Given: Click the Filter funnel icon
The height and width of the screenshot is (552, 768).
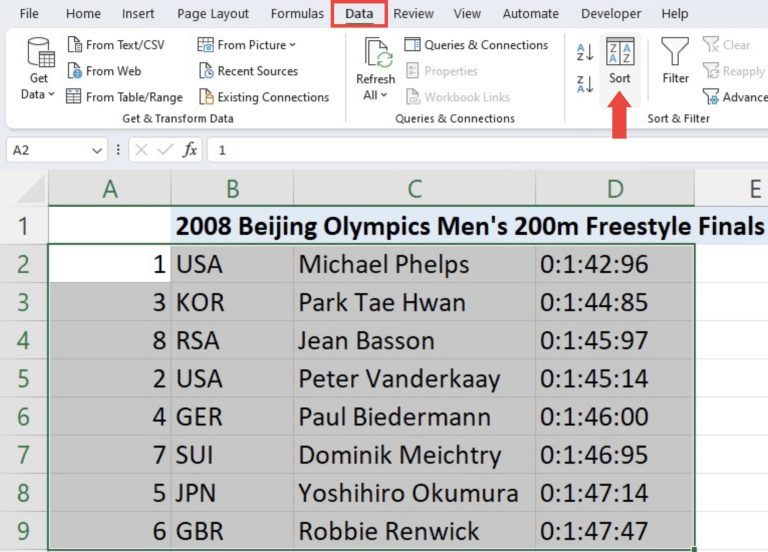Looking at the screenshot, I should pyautogui.click(x=675, y=54).
